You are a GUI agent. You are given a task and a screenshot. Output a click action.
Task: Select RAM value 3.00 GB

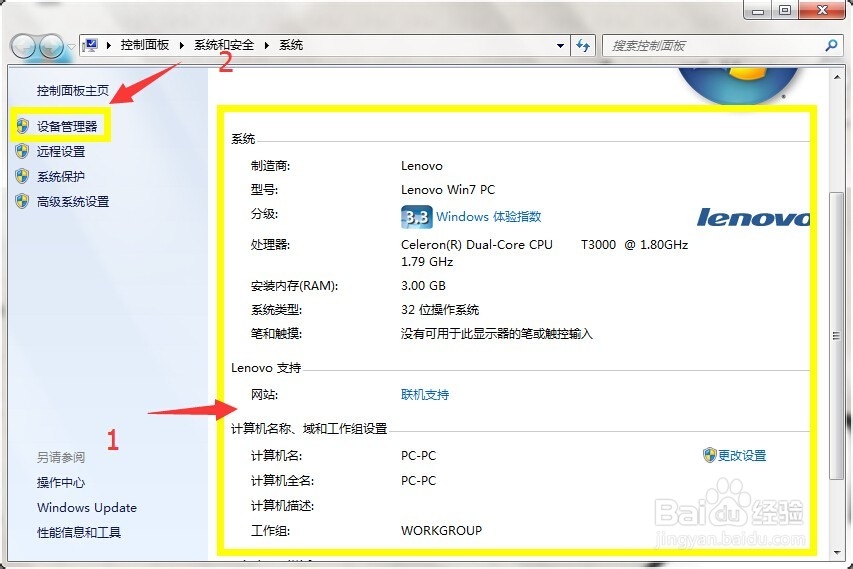[x=423, y=286]
